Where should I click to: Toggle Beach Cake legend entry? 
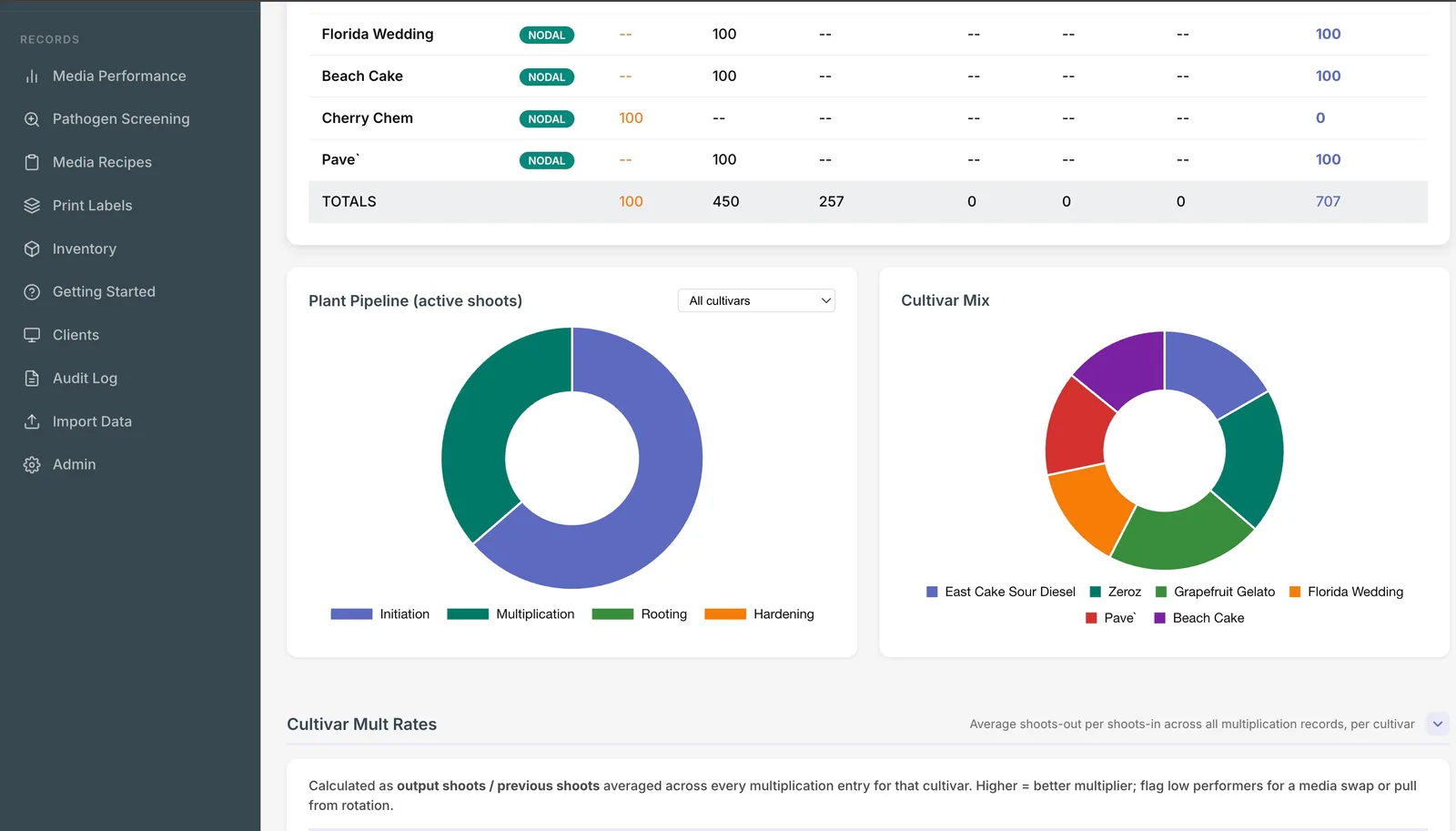point(1199,618)
